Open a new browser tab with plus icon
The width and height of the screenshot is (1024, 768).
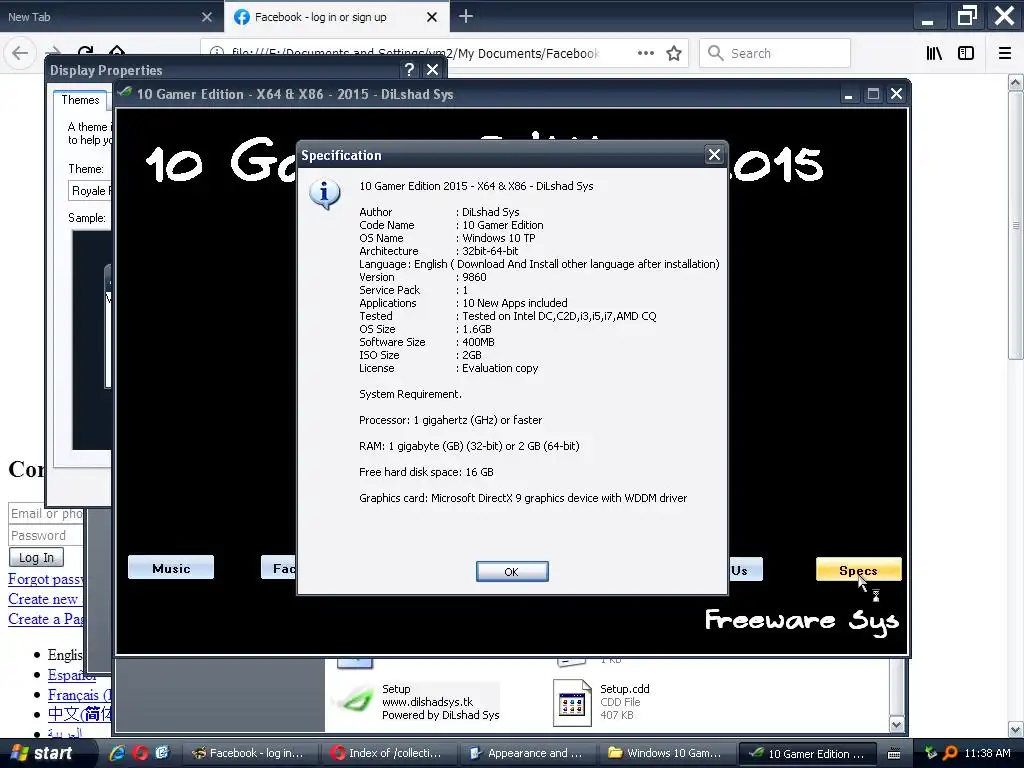(466, 16)
